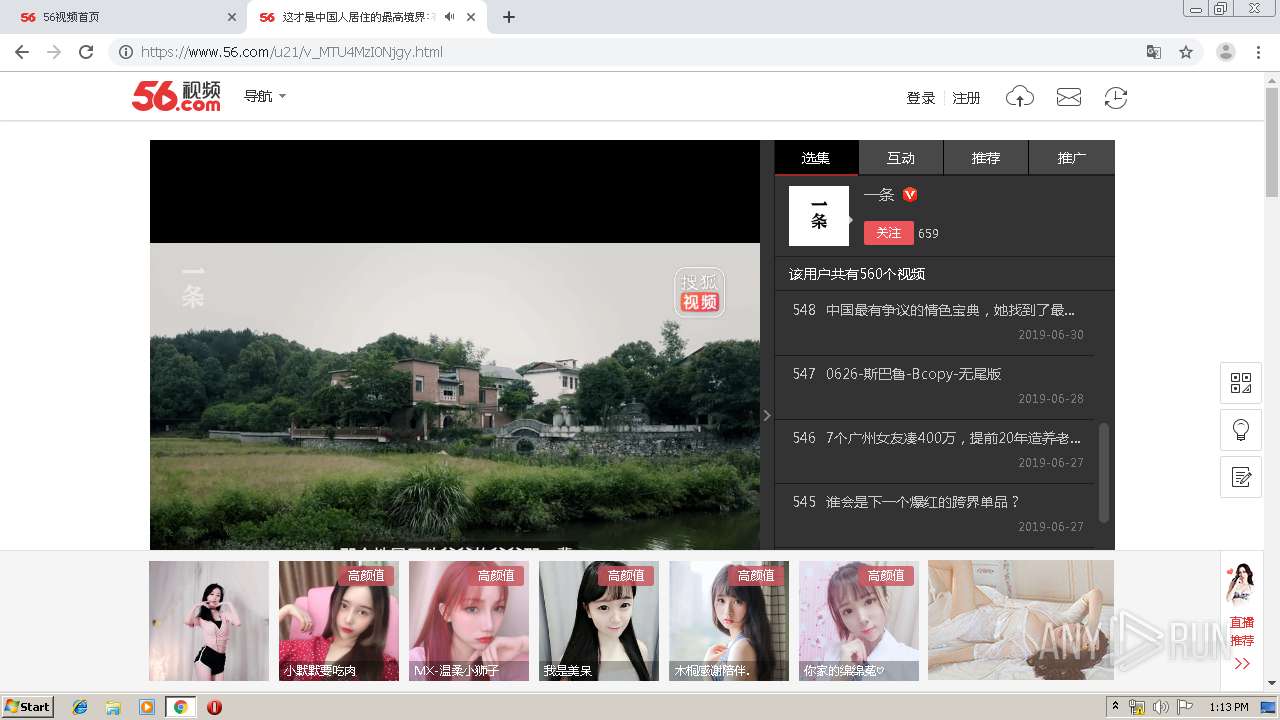Click the 56.com logo
Image resolution: width=1280 pixels, height=720 pixels.
[176, 96]
